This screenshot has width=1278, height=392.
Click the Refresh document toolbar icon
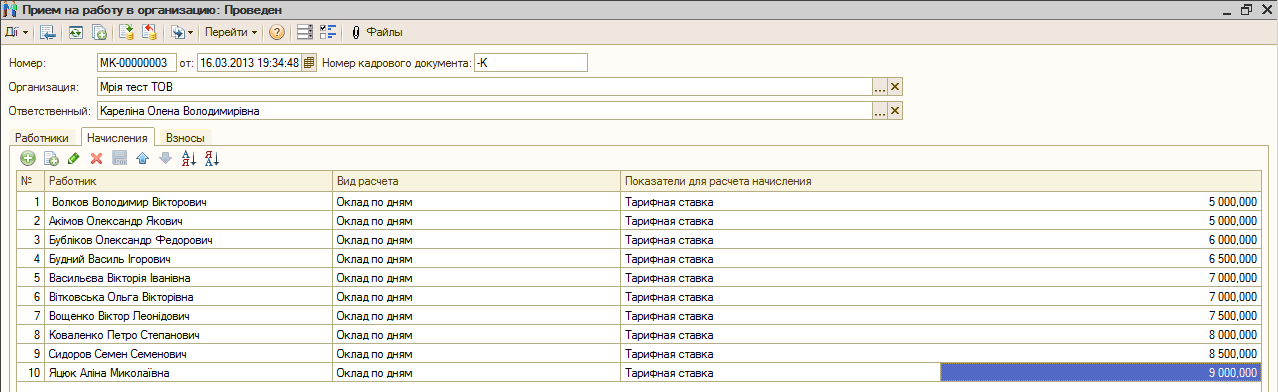tap(75, 32)
